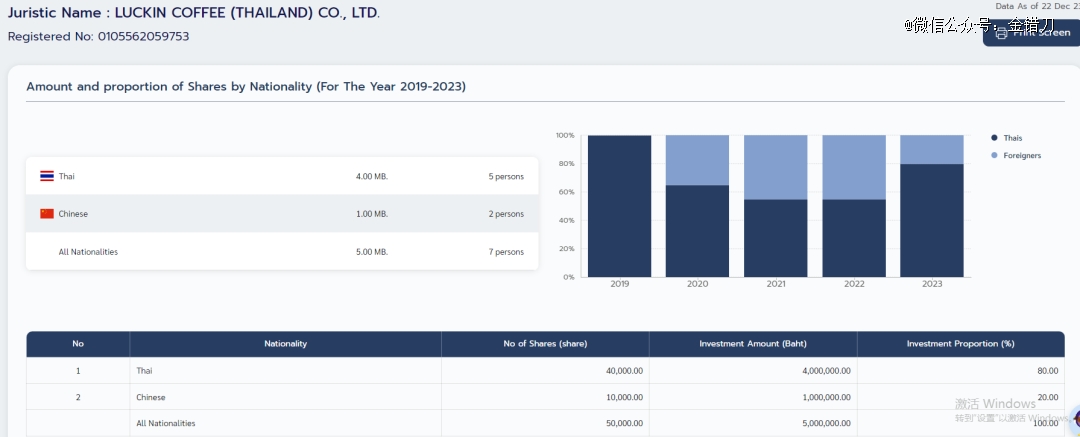Click the 5,000,000.00 total investment cell
Screen dimensions: 1080x437
tap(753, 423)
